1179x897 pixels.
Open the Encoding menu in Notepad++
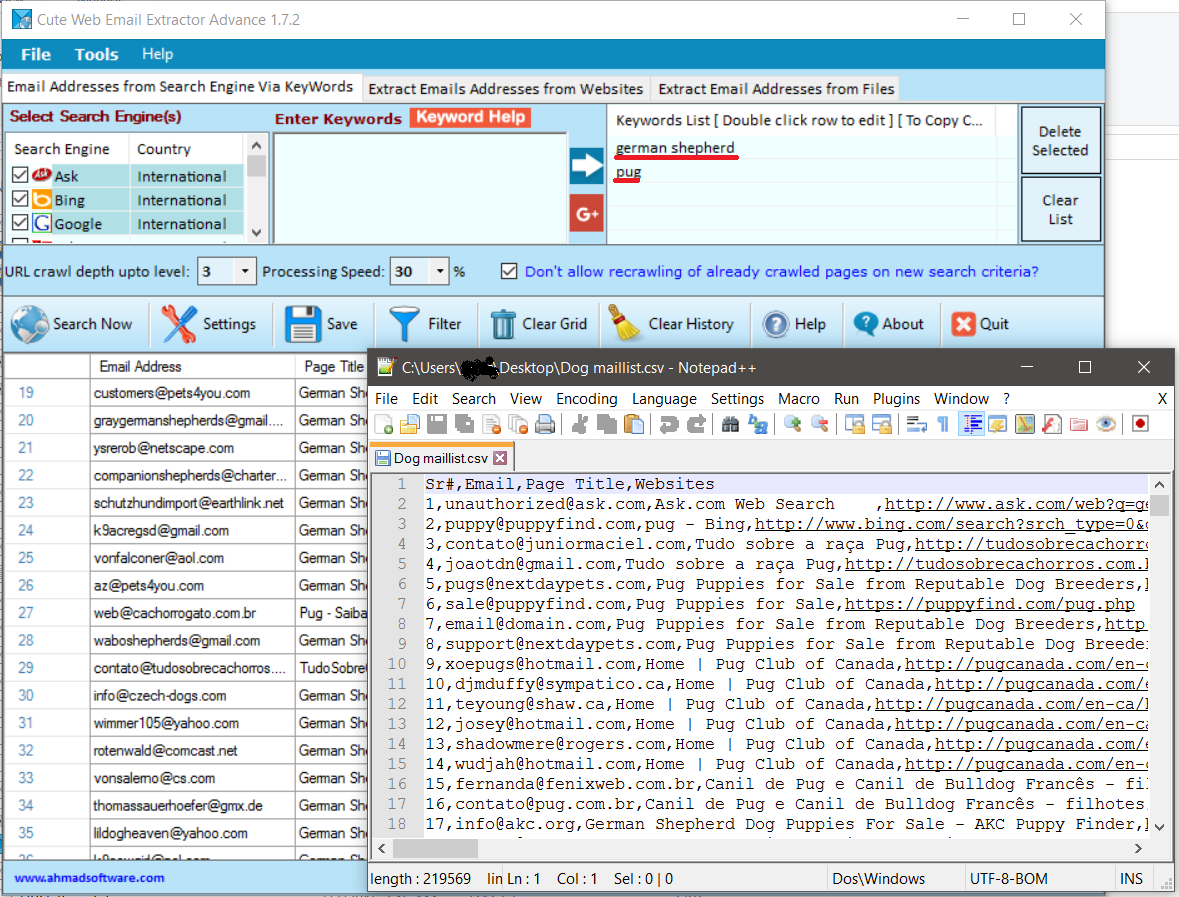586,399
